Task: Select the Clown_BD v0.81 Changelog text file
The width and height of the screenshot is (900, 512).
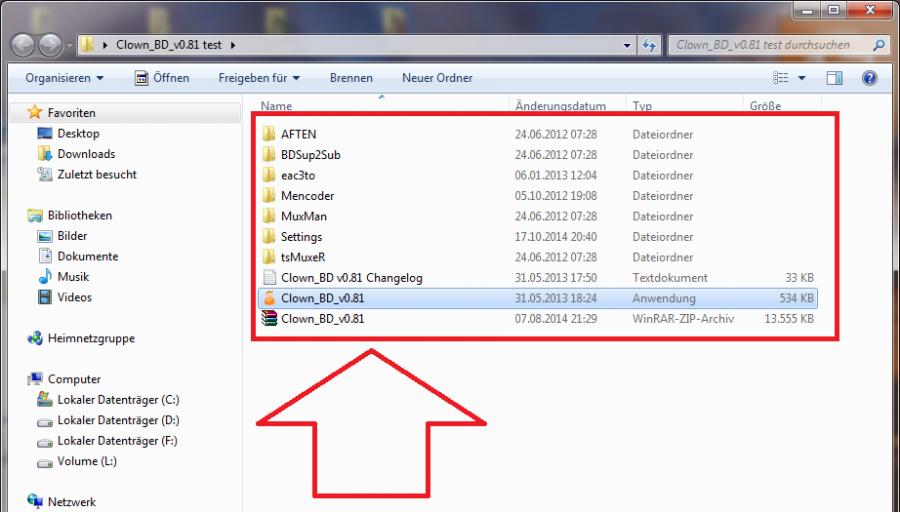Action: [x=352, y=278]
